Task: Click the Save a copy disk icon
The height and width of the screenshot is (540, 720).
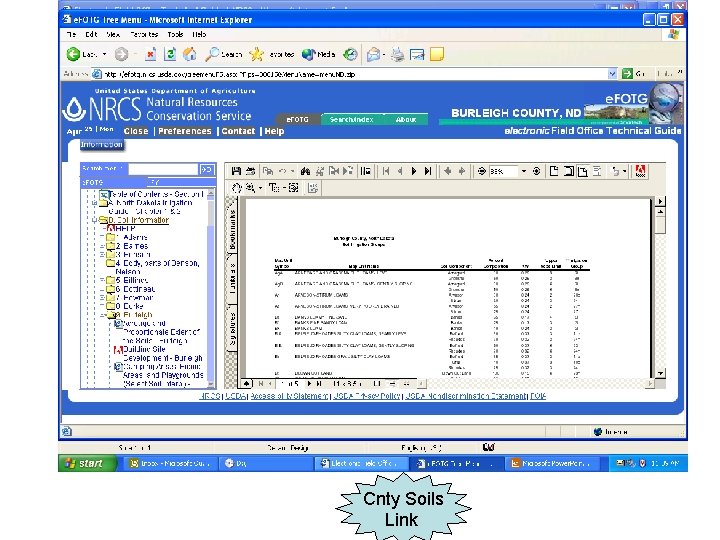Action: pyautogui.click(x=236, y=171)
